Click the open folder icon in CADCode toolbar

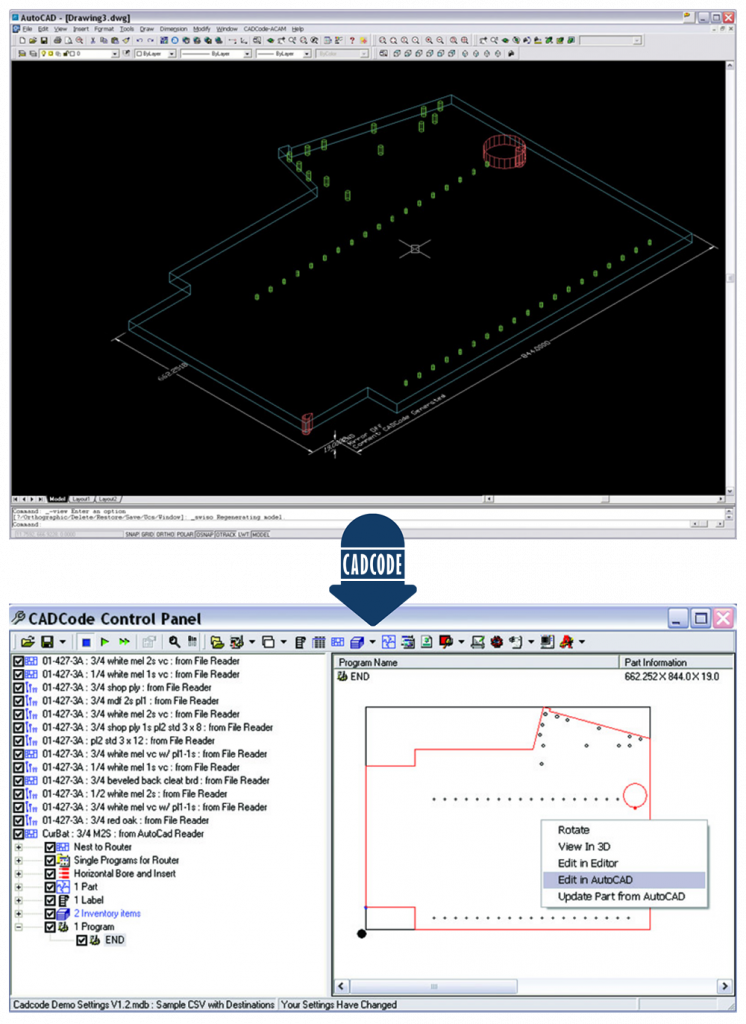(27, 641)
